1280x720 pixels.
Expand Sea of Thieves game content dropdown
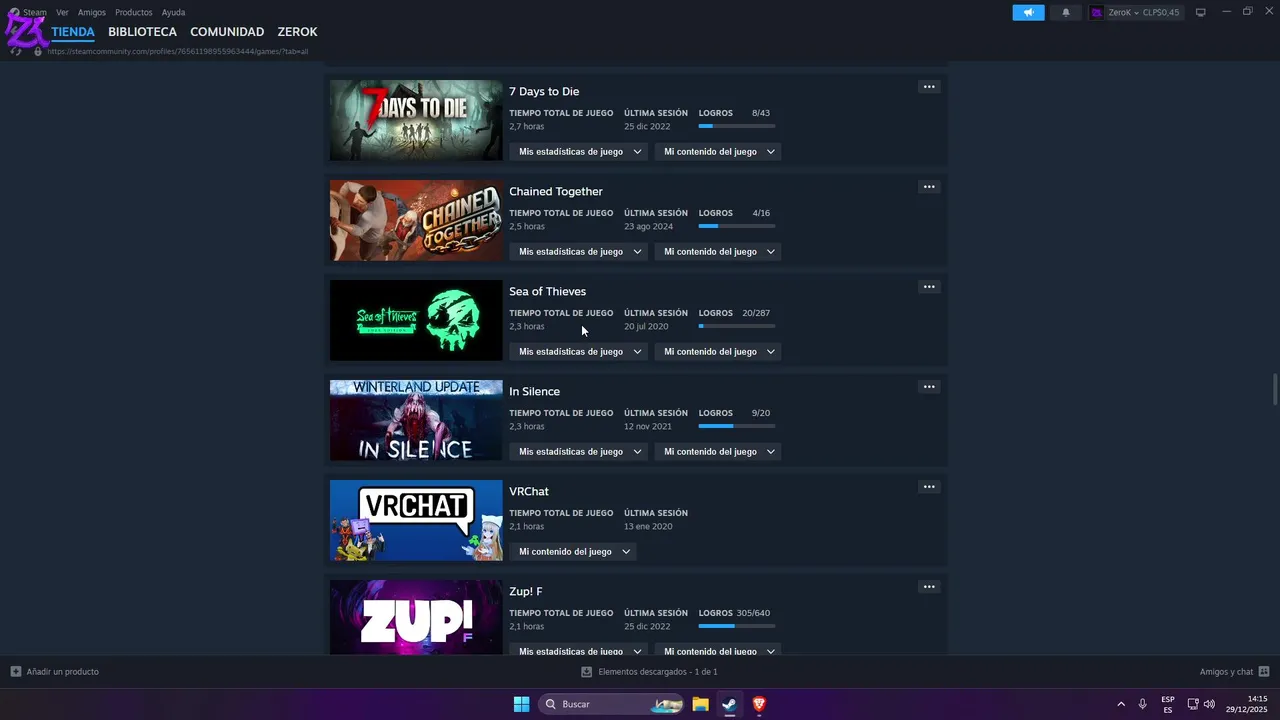click(x=718, y=352)
